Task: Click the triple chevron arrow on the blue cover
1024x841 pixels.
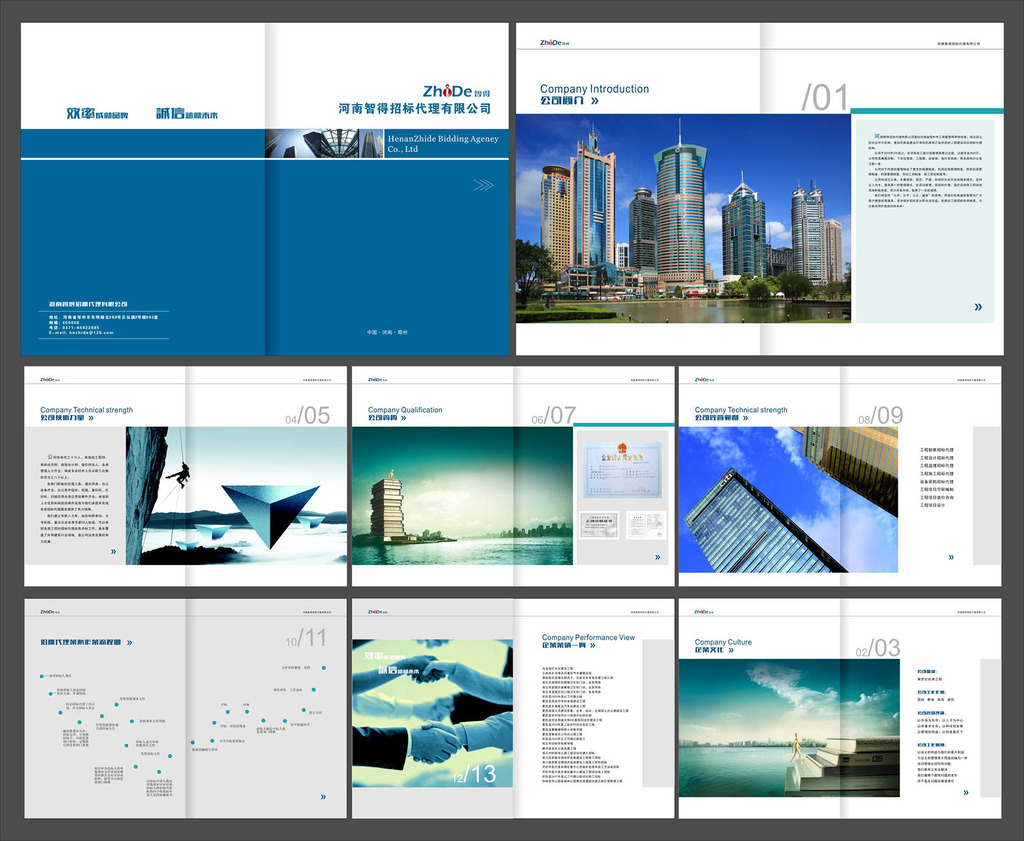Action: tap(483, 184)
